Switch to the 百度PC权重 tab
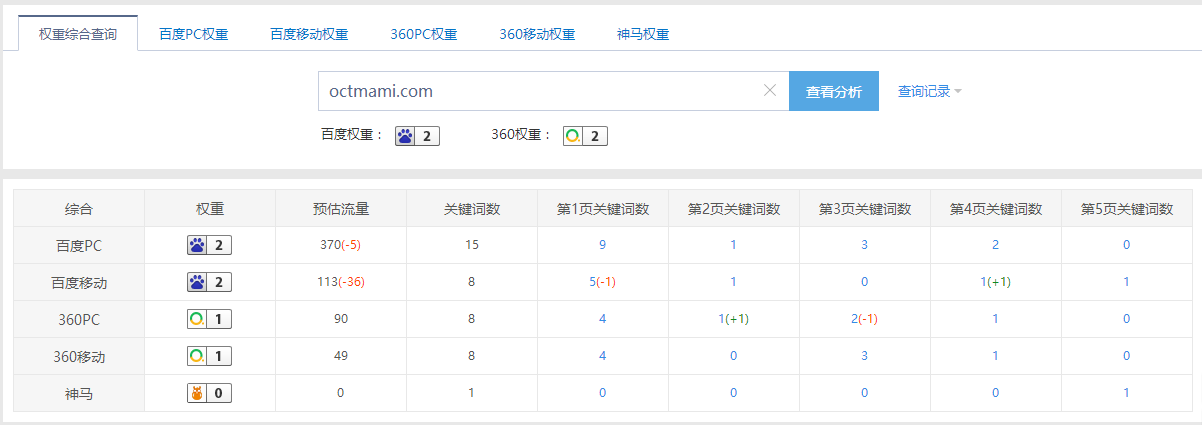Screen dimensions: 1202x425 [193, 34]
